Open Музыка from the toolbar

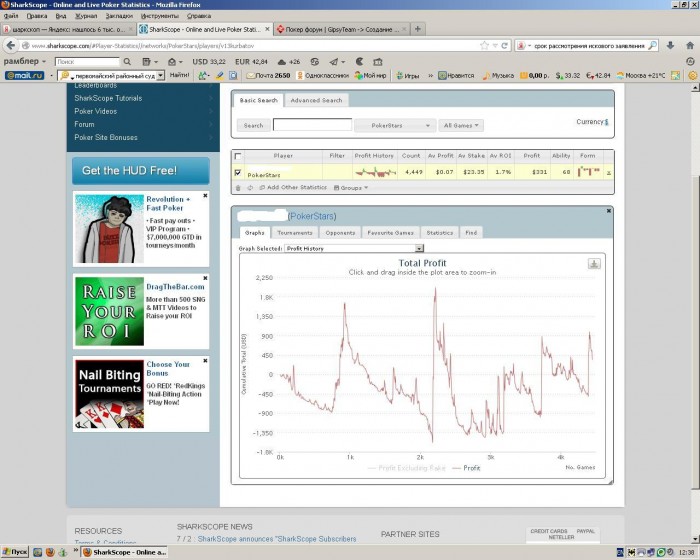coord(498,75)
